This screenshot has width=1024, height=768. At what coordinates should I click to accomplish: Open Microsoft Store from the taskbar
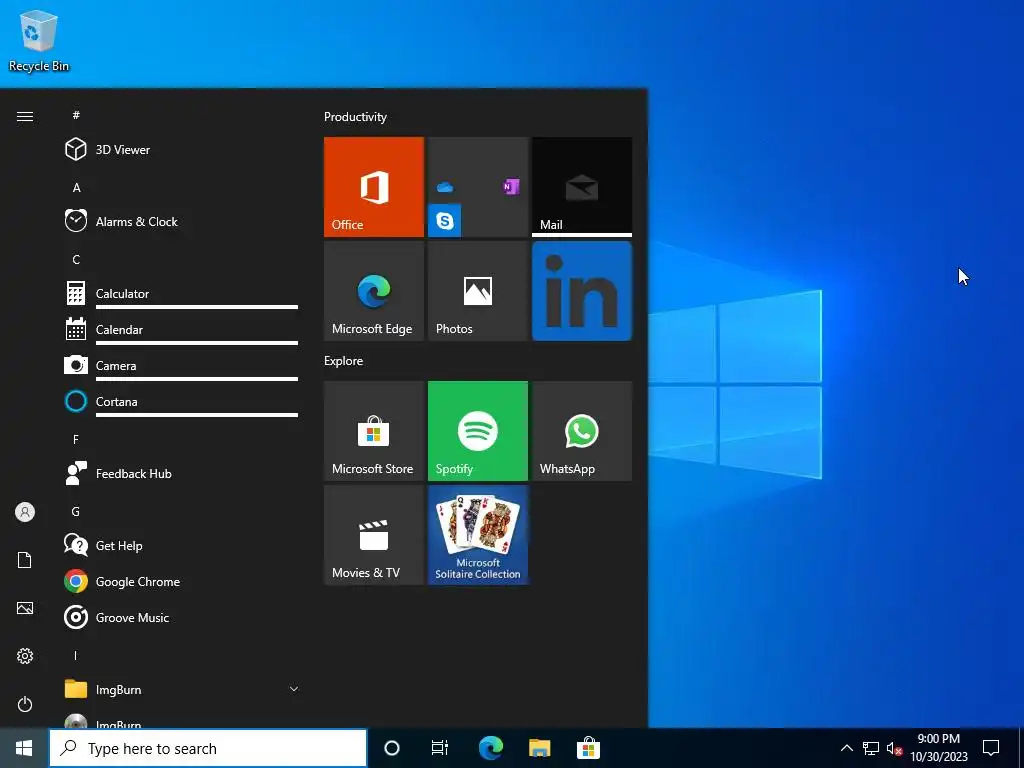pyautogui.click(x=588, y=748)
